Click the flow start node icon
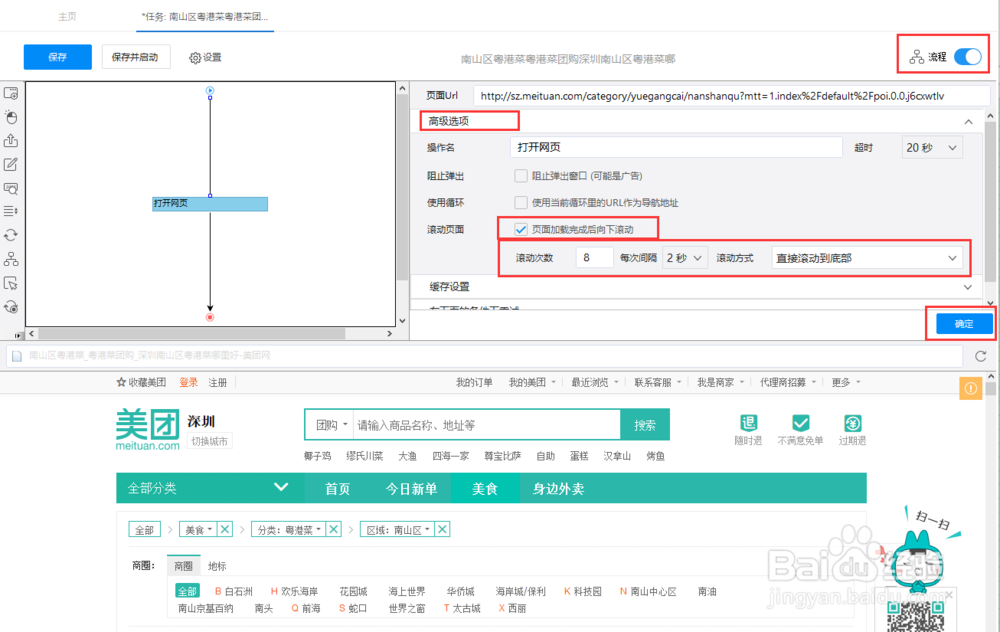The height and width of the screenshot is (632, 1000). pos(210,91)
